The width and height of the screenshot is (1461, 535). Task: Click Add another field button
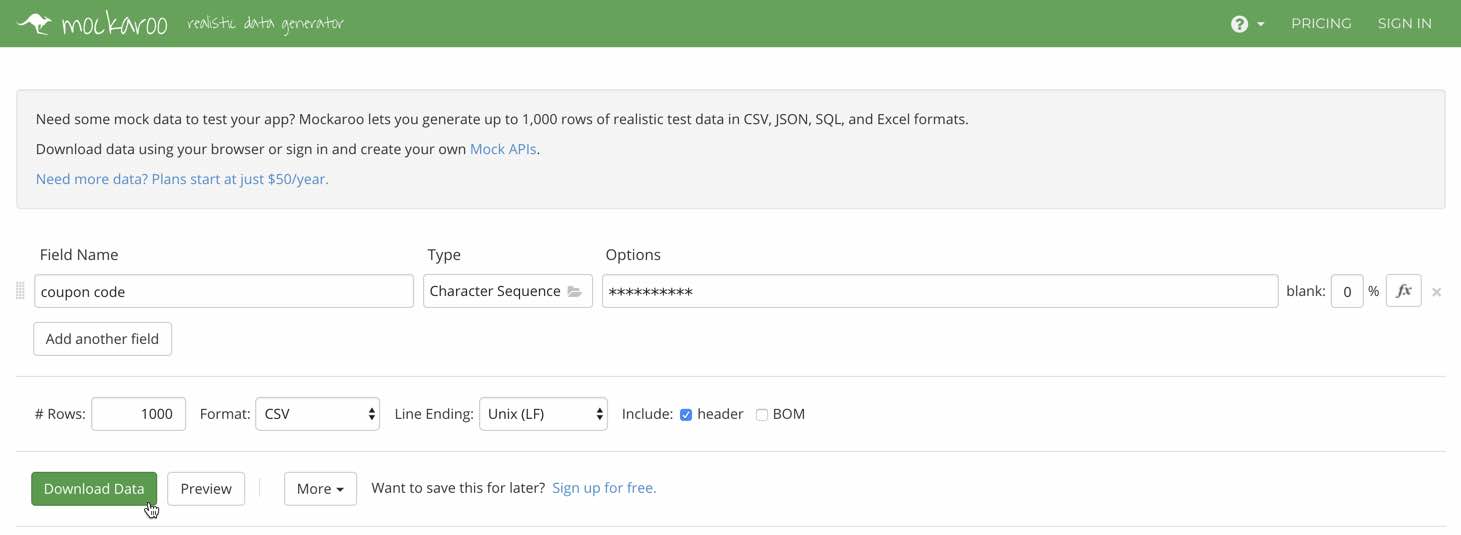click(102, 339)
